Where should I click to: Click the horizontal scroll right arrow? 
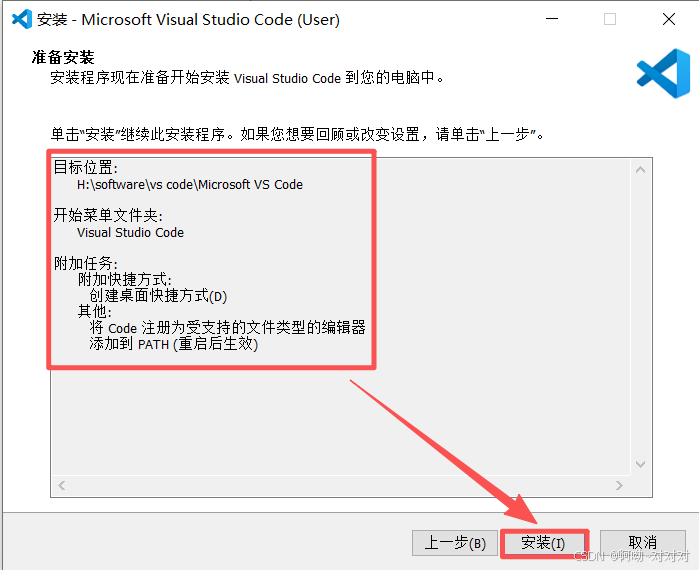619,485
